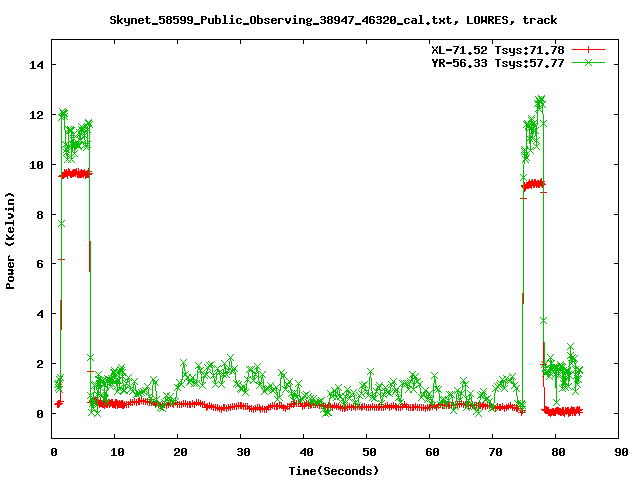Screen dimensions: 640x480
Task: Click the y-axis tick label 10
Action: coord(37,165)
